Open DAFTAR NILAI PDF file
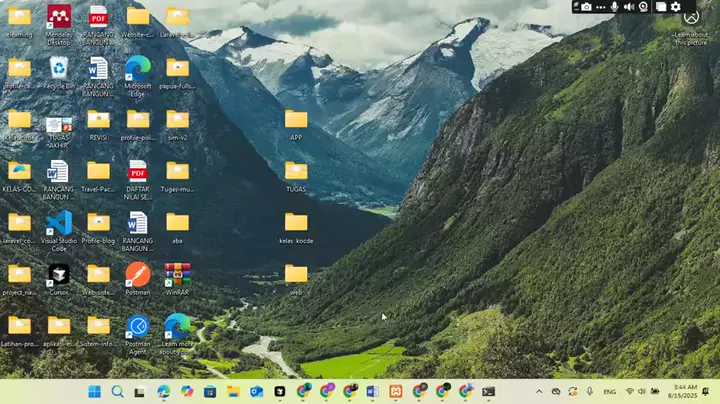The image size is (720, 404). (137, 171)
